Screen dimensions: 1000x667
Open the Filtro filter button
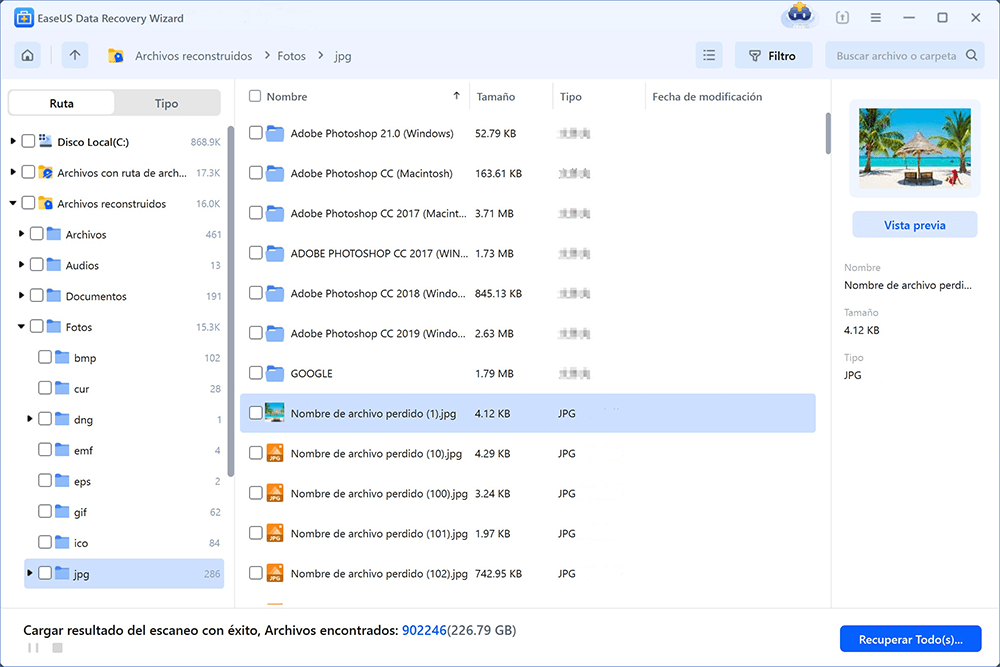click(773, 55)
